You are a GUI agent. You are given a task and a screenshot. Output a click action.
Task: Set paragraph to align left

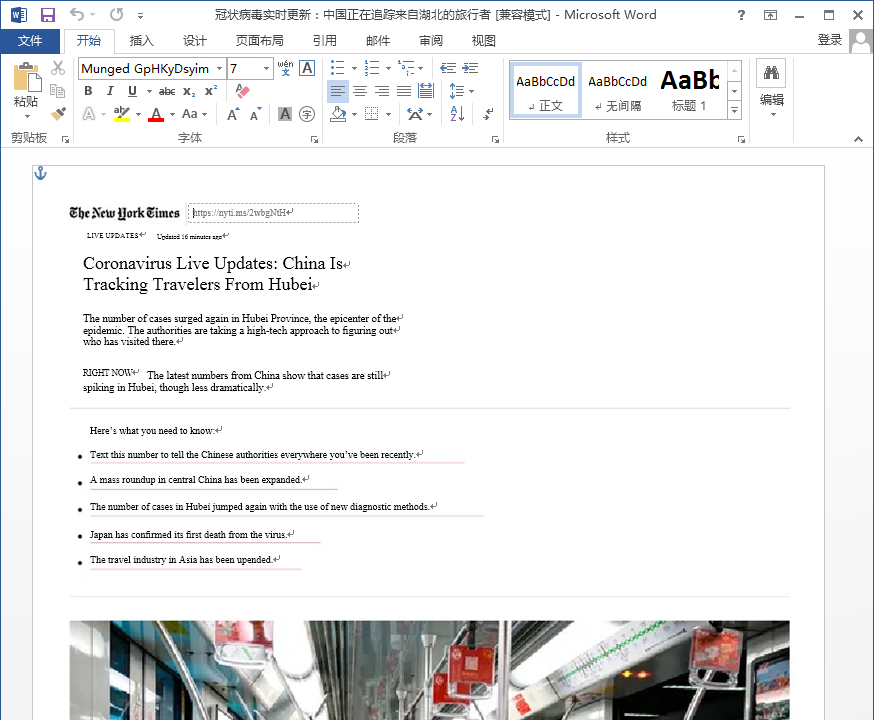coord(338,91)
